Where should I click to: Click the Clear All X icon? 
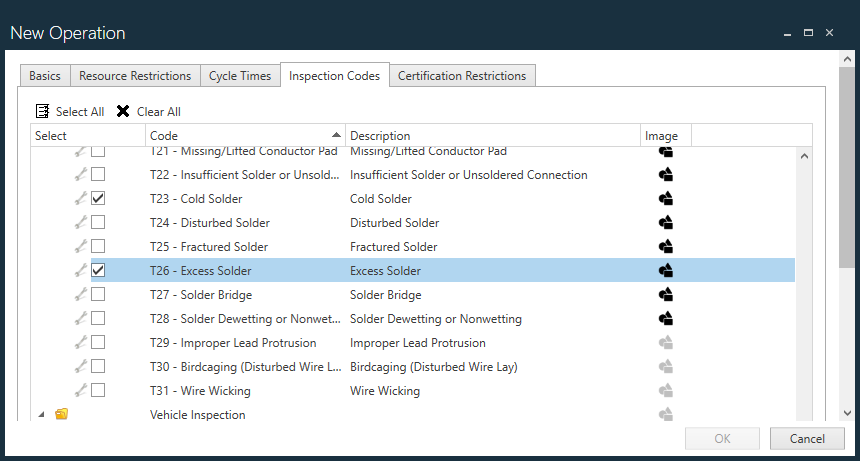123,111
